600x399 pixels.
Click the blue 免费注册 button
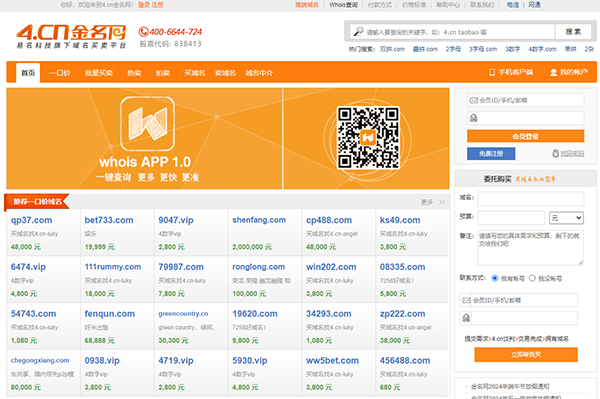(491, 153)
